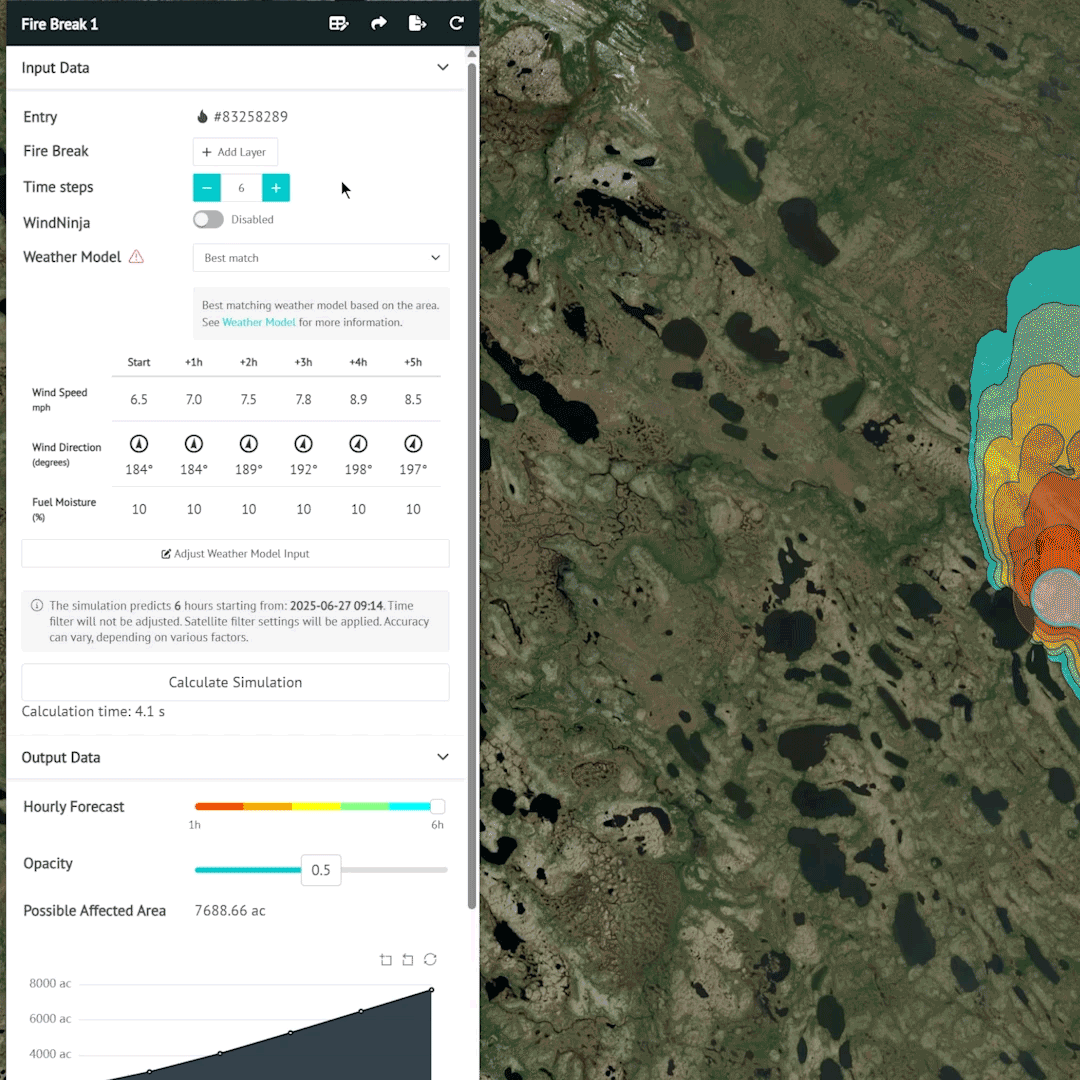Viewport: 1080px width, 1080px height.
Task: Click Adjust Weather Model Input button
Action: 235,554
